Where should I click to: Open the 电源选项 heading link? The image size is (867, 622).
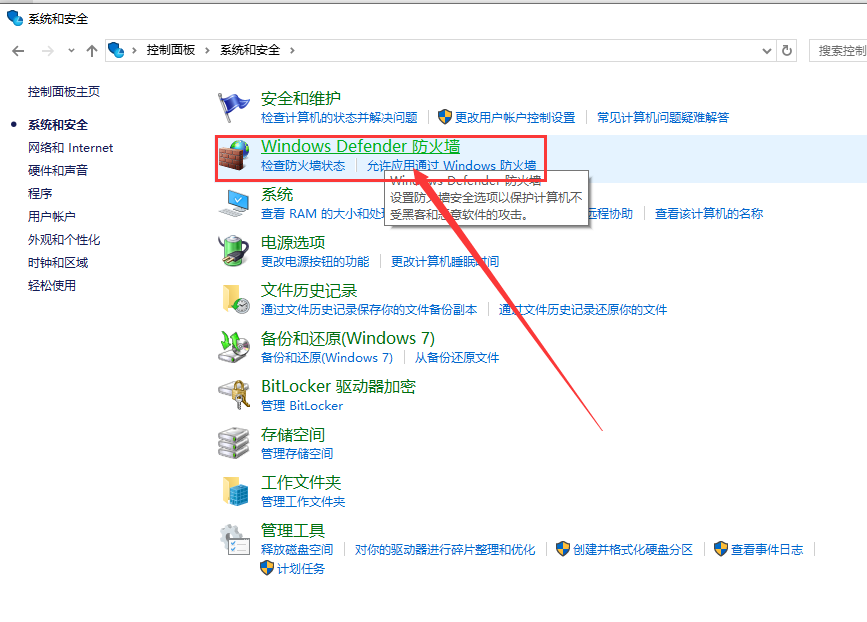(293, 242)
